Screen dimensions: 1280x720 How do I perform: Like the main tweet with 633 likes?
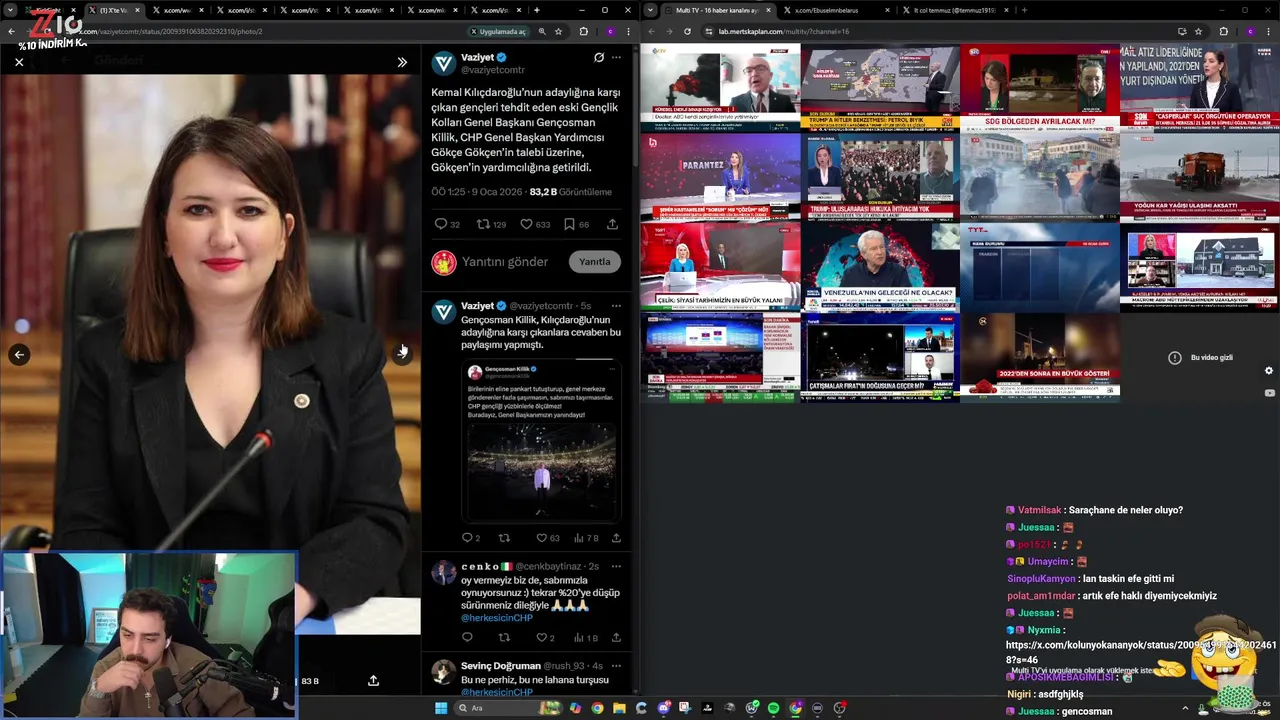[535, 224]
